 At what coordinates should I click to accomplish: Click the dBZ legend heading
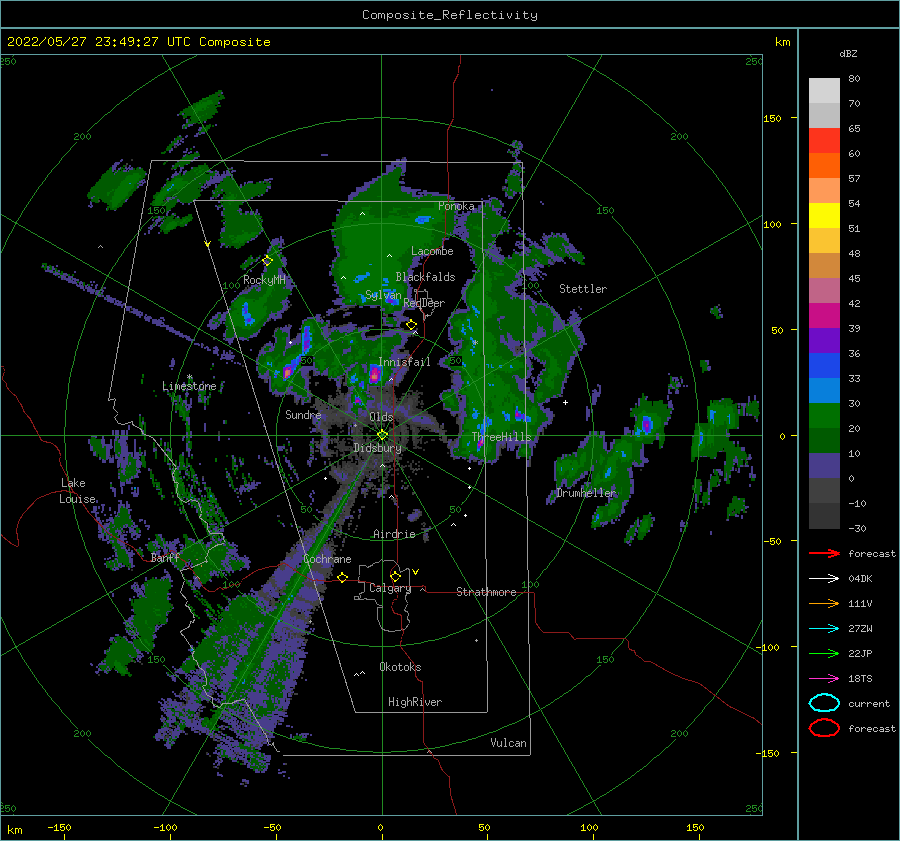click(848, 53)
